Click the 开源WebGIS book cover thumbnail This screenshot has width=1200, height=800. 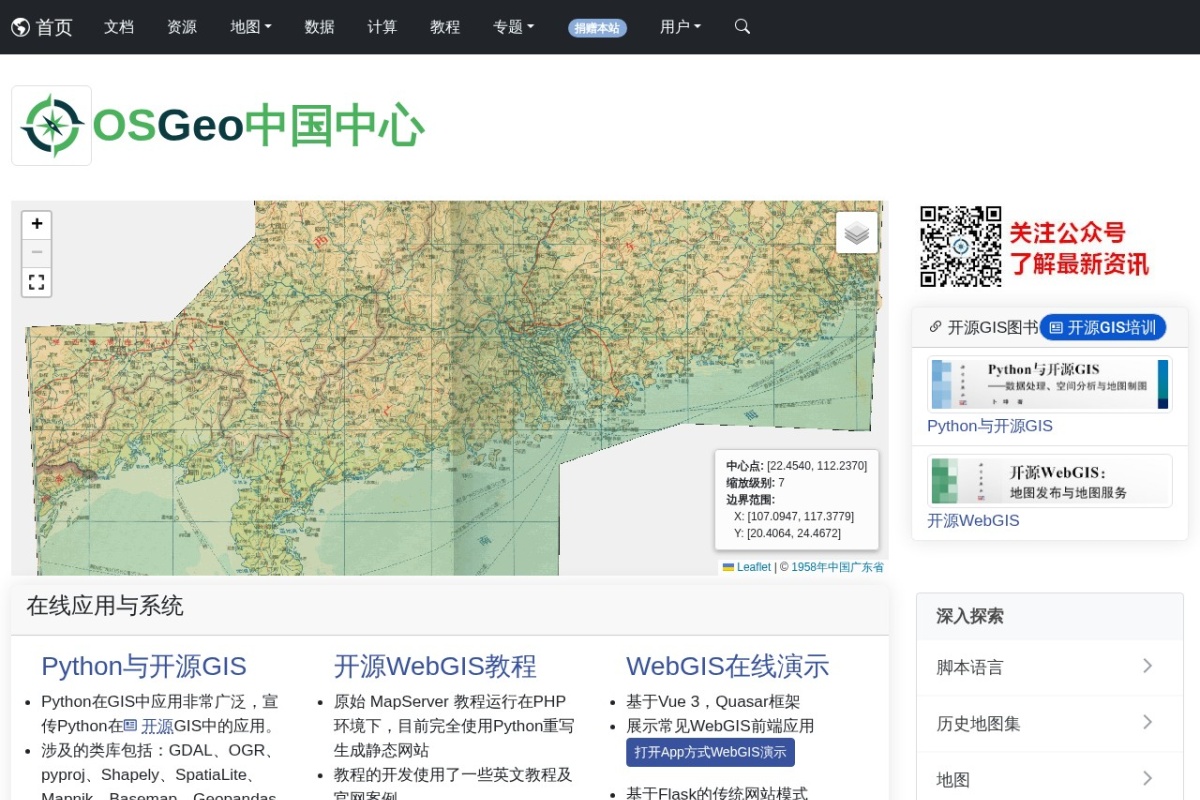(1050, 481)
